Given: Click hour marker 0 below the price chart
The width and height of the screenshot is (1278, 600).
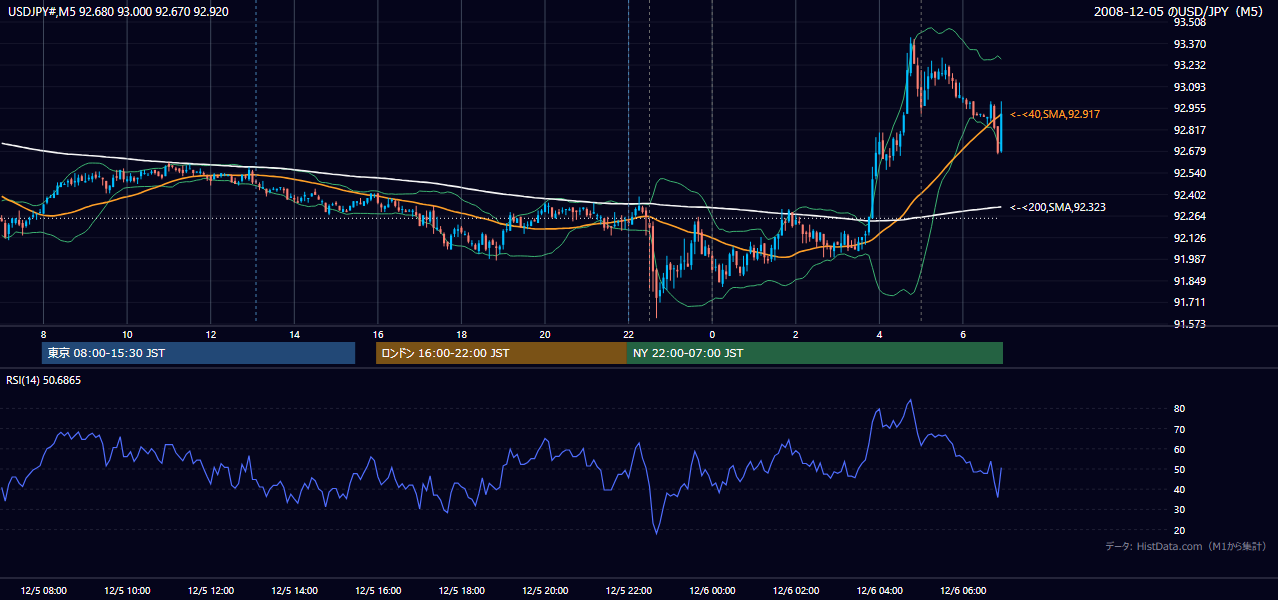Looking at the screenshot, I should click(712, 334).
